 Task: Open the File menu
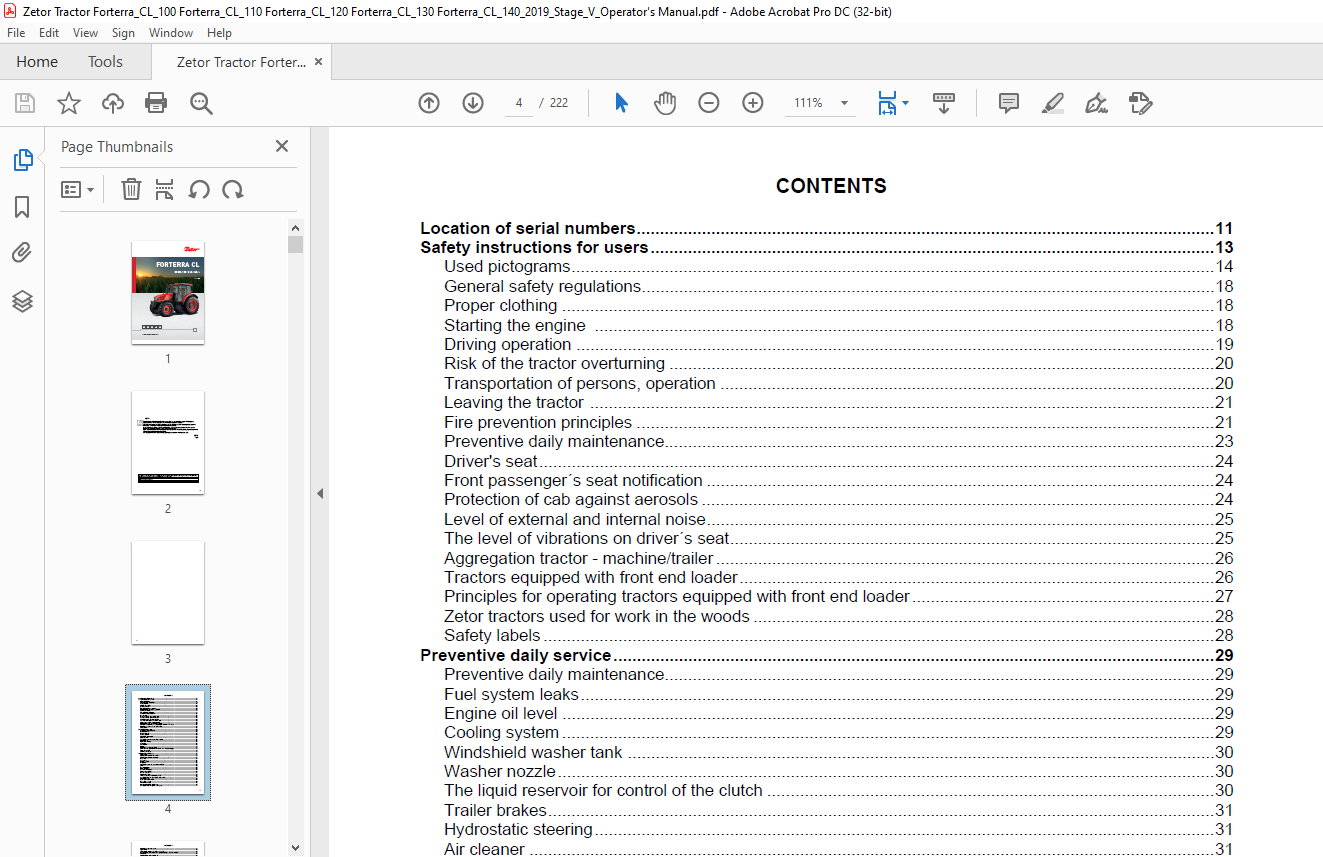pos(16,33)
